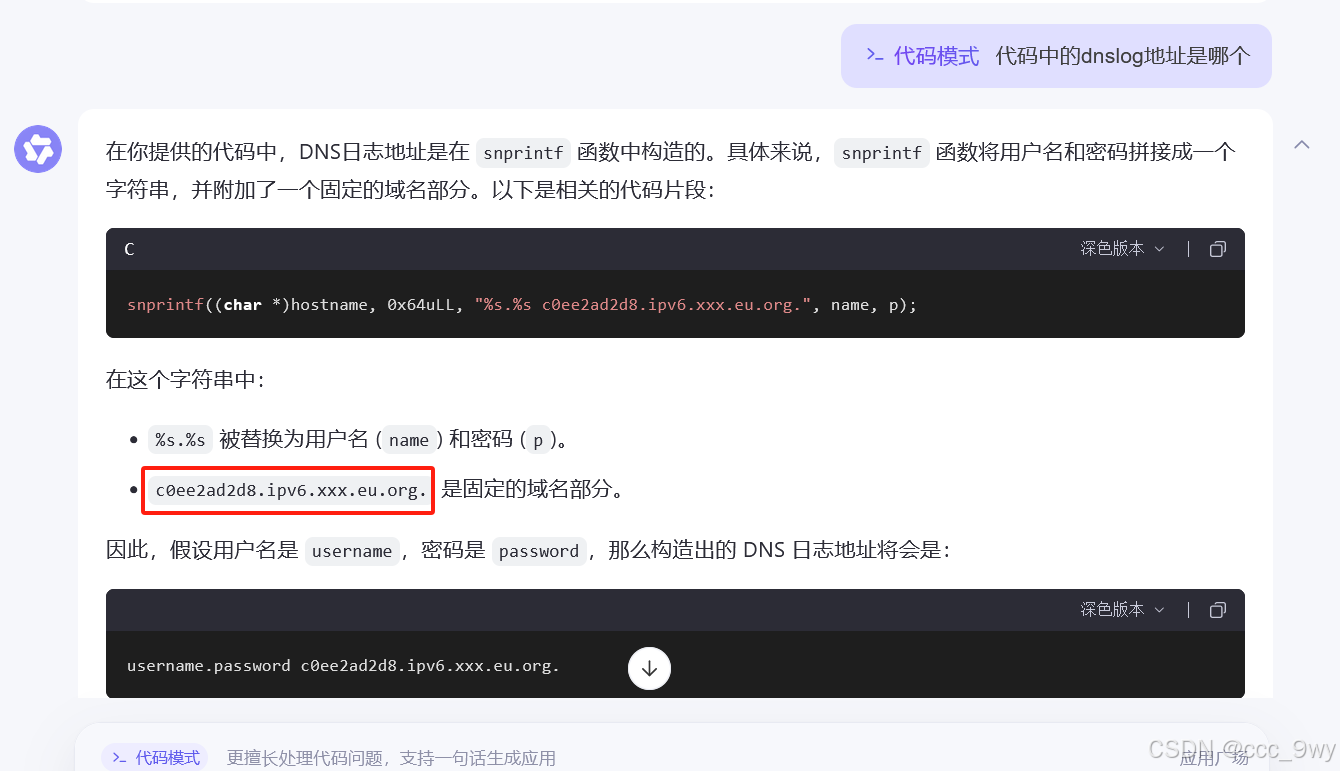The image size is (1340, 771).
Task: Click the username.password c0ee2ad2d8 code line
Action: (x=343, y=666)
